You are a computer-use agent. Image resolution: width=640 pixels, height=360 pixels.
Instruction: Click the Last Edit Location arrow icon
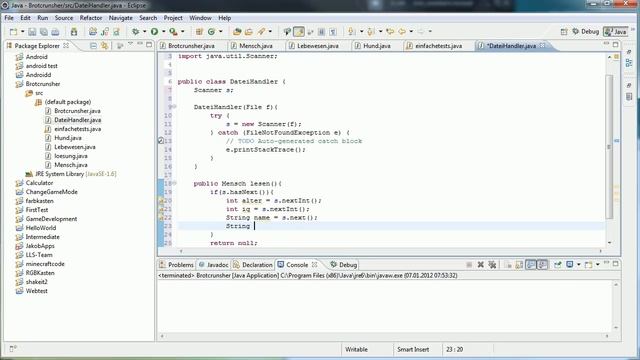pos(390,31)
